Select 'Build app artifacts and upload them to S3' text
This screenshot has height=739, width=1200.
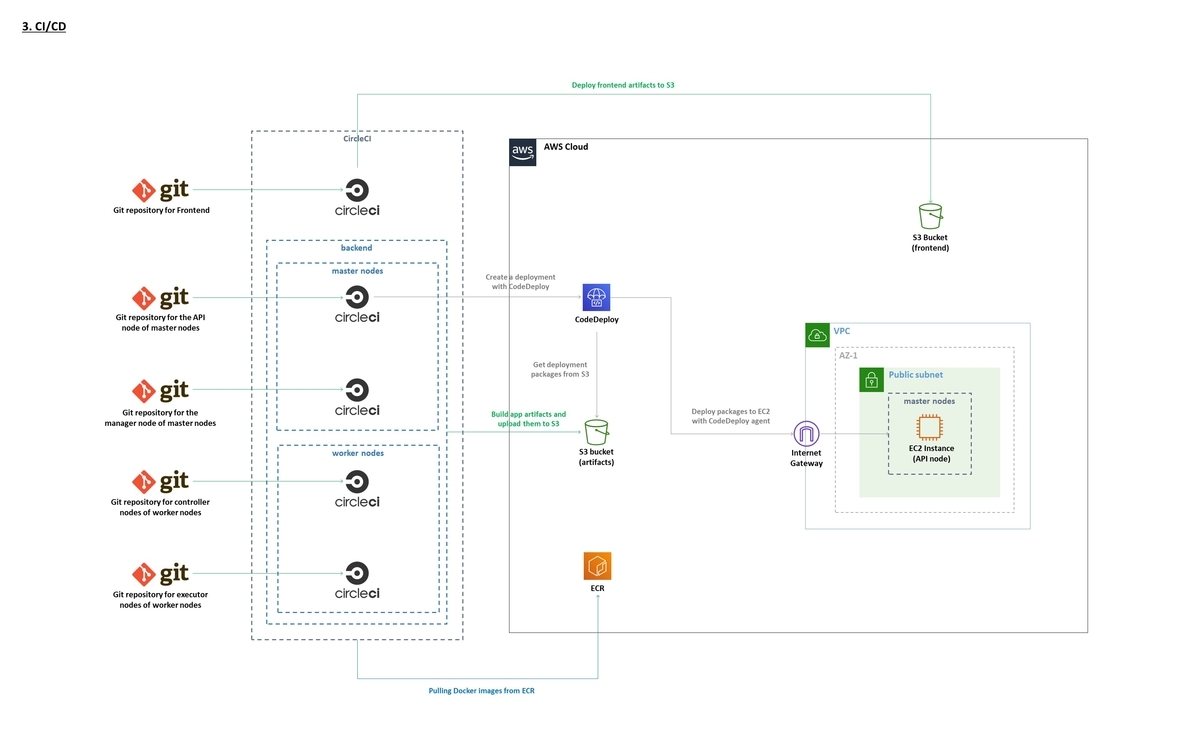coord(528,419)
